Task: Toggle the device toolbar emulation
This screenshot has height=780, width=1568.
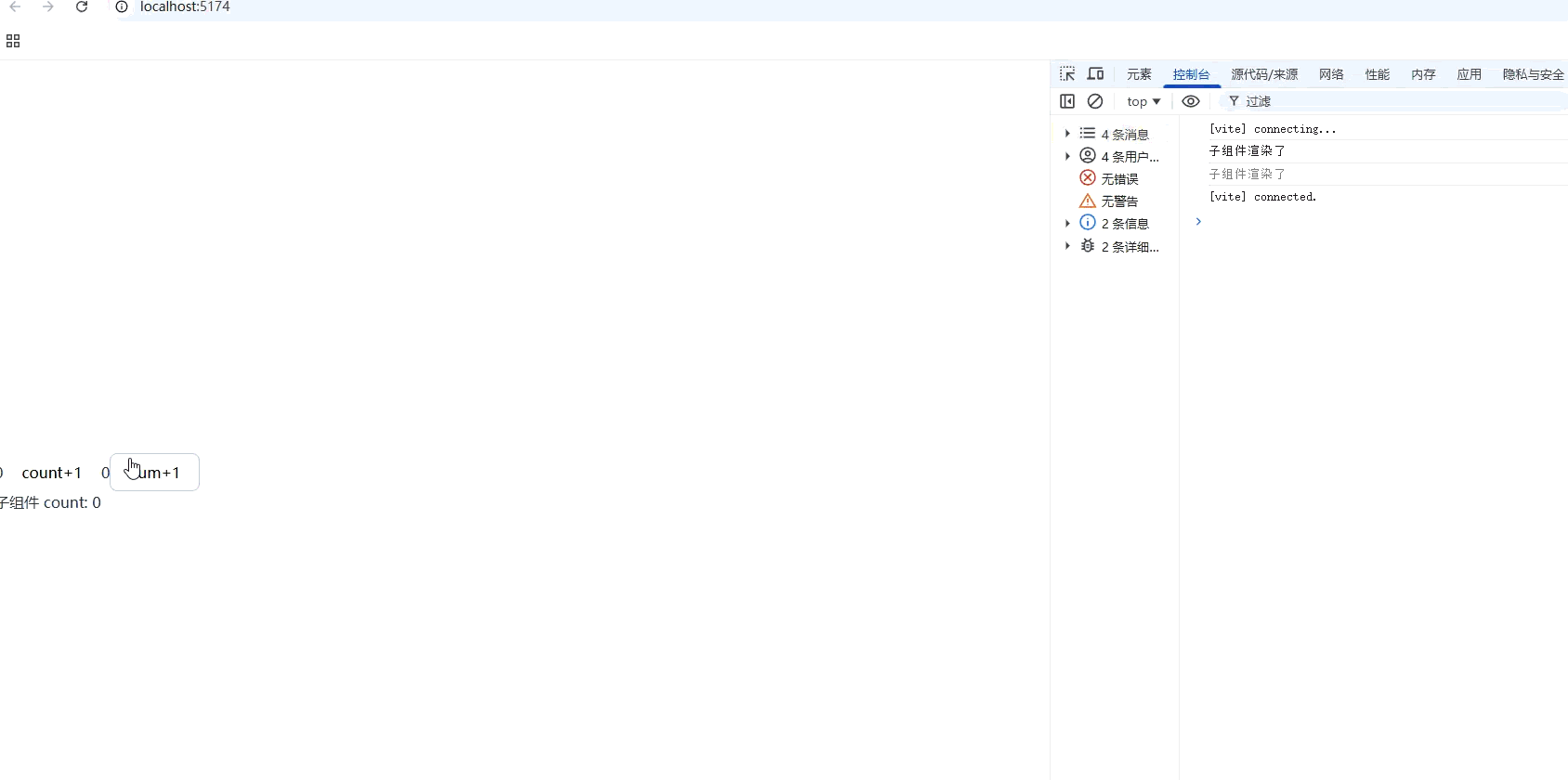Action: 1096,73
